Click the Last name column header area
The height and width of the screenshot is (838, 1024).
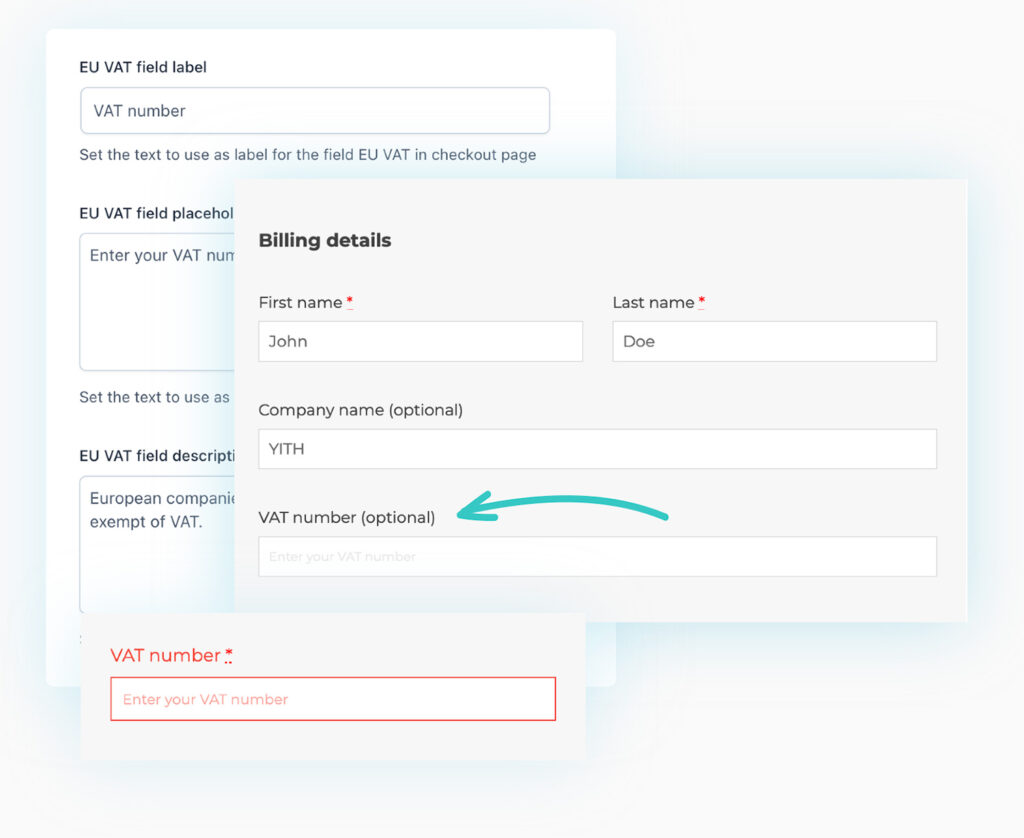coord(653,302)
